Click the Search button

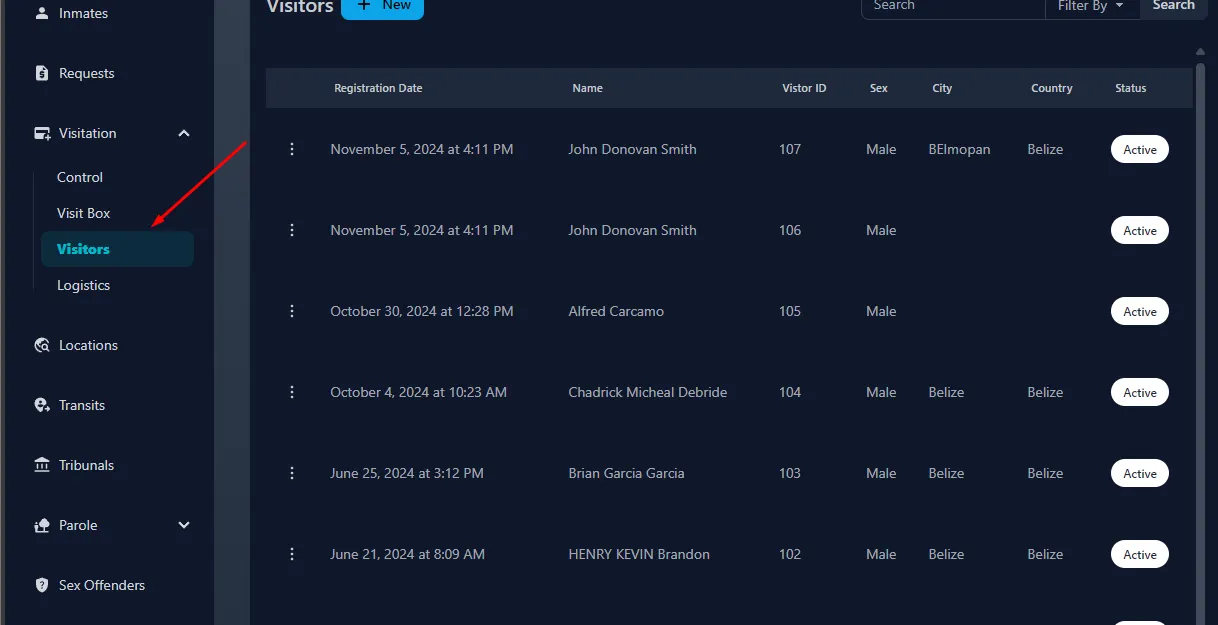1173,6
